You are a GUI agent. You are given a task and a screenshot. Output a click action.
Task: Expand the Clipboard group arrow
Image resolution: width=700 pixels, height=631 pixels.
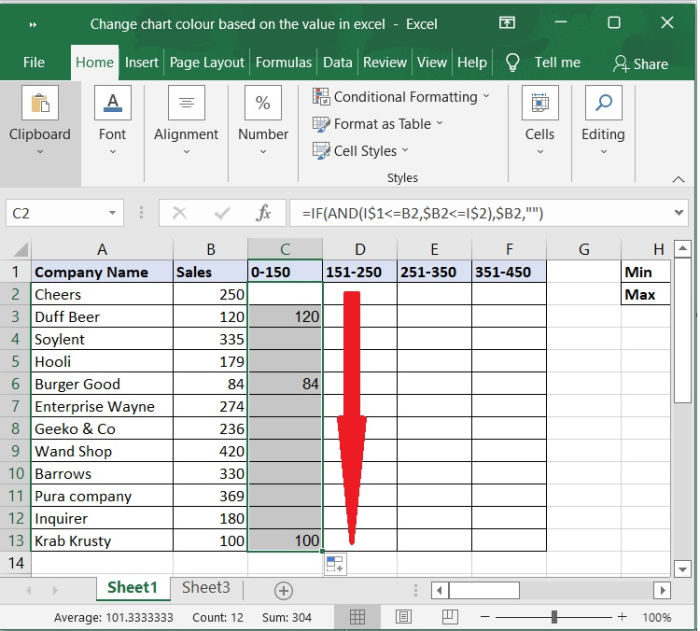[x=40, y=152]
